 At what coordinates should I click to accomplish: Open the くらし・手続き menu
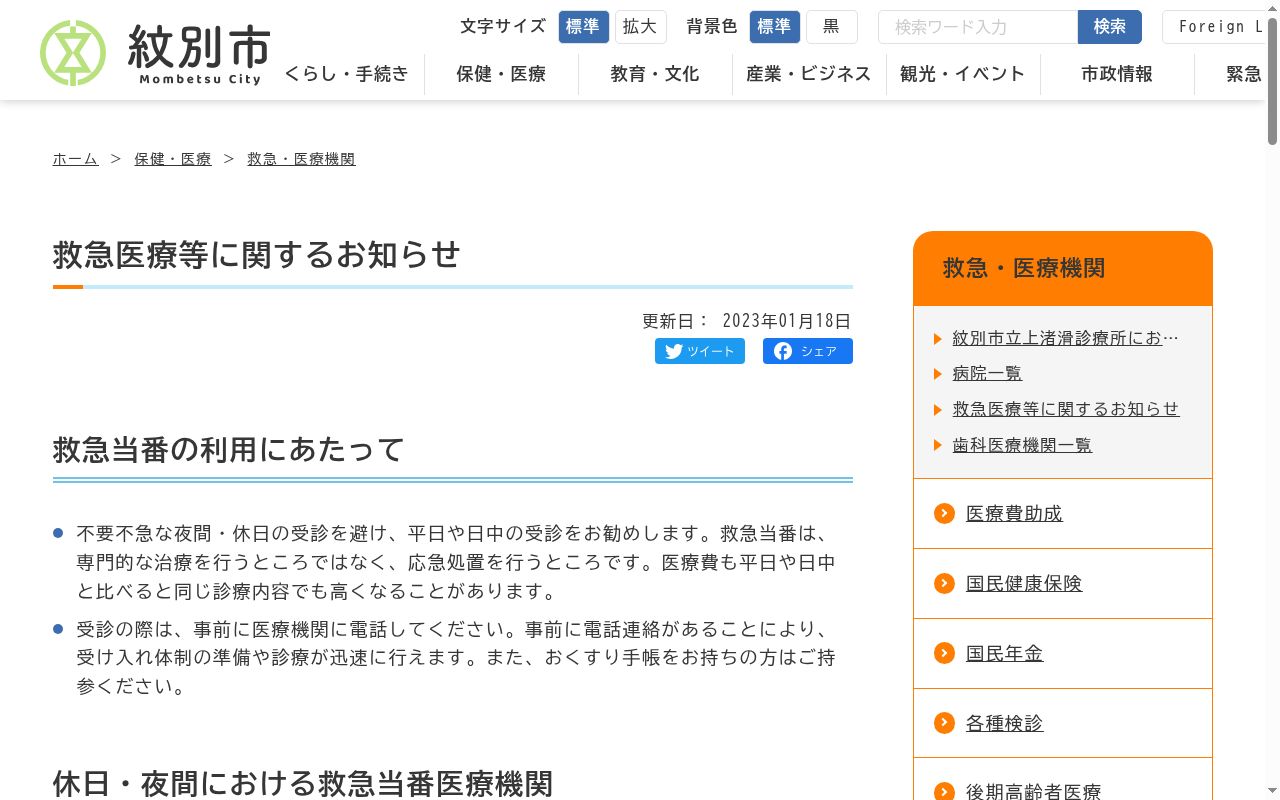347,74
